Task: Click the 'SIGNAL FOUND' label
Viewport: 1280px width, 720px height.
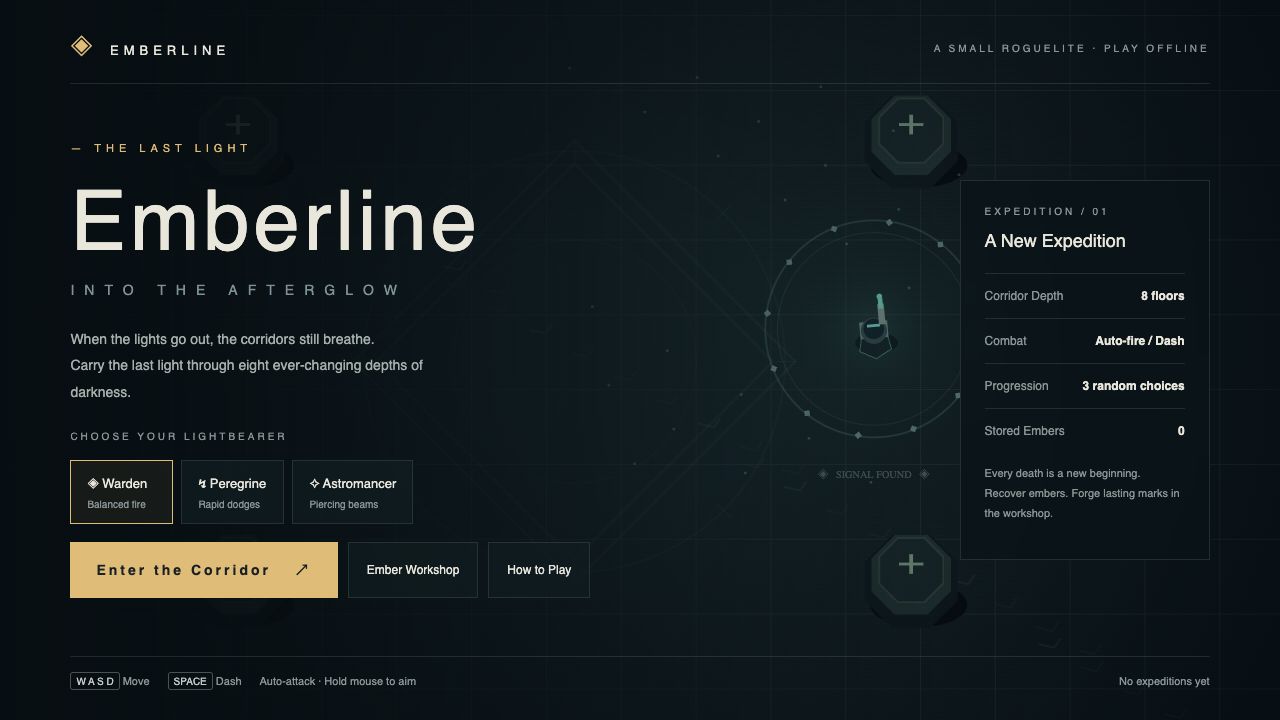Action: (874, 474)
